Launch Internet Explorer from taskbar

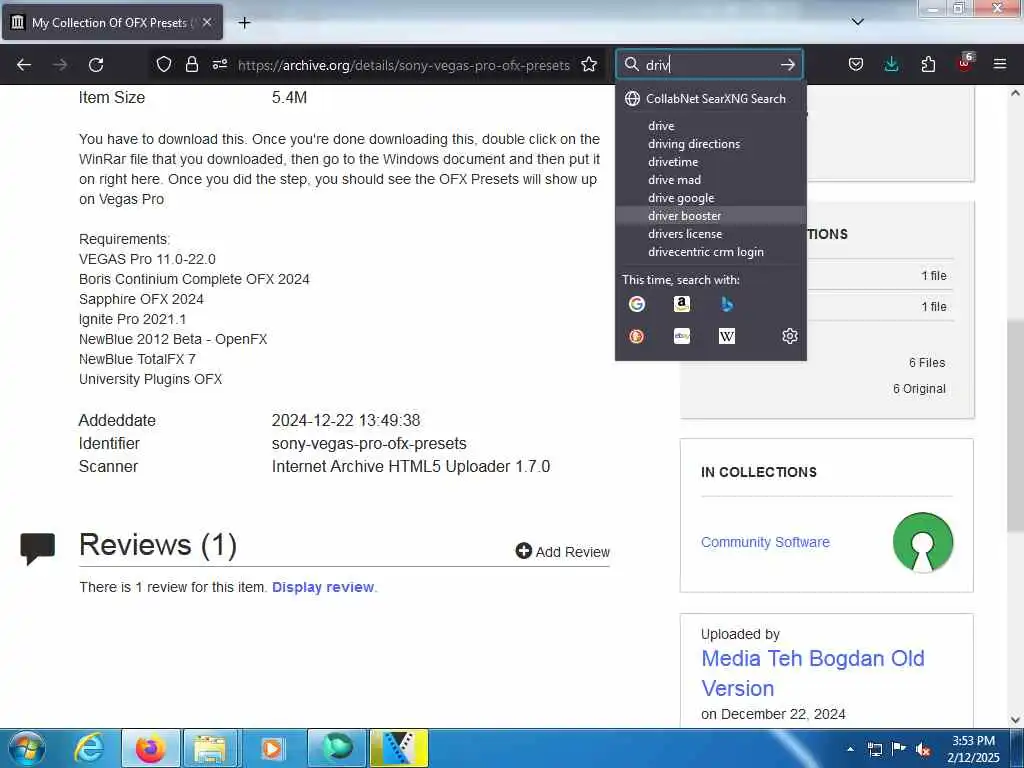89,748
